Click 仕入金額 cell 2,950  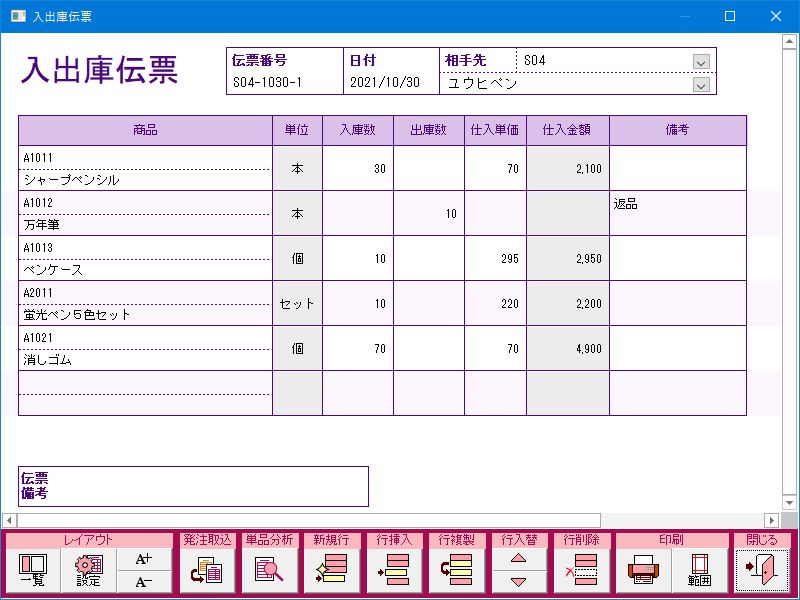[x=567, y=258]
